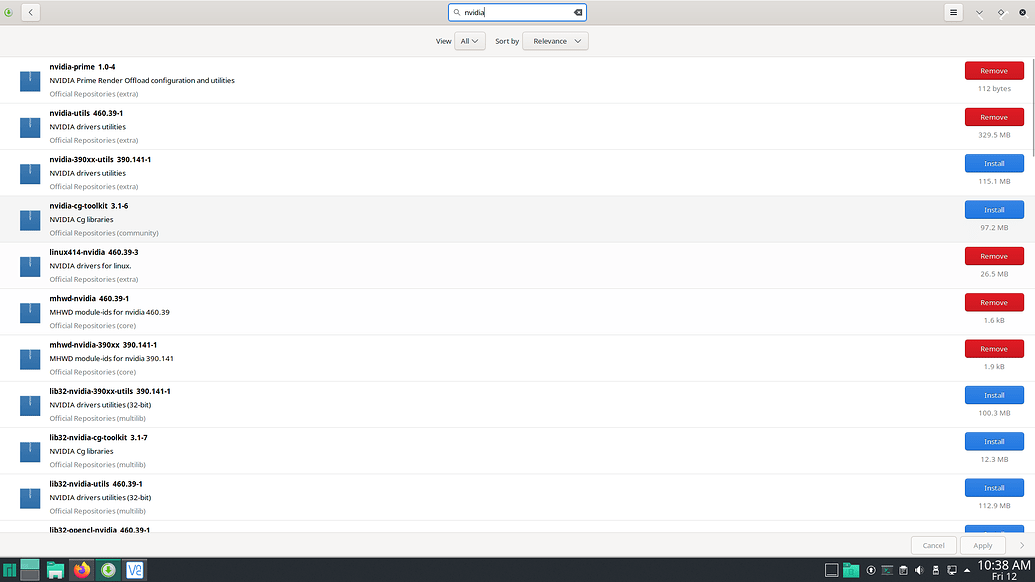This screenshot has width=1035, height=582.
Task: Click the workspace pager in taskbar
Action: click(30, 569)
